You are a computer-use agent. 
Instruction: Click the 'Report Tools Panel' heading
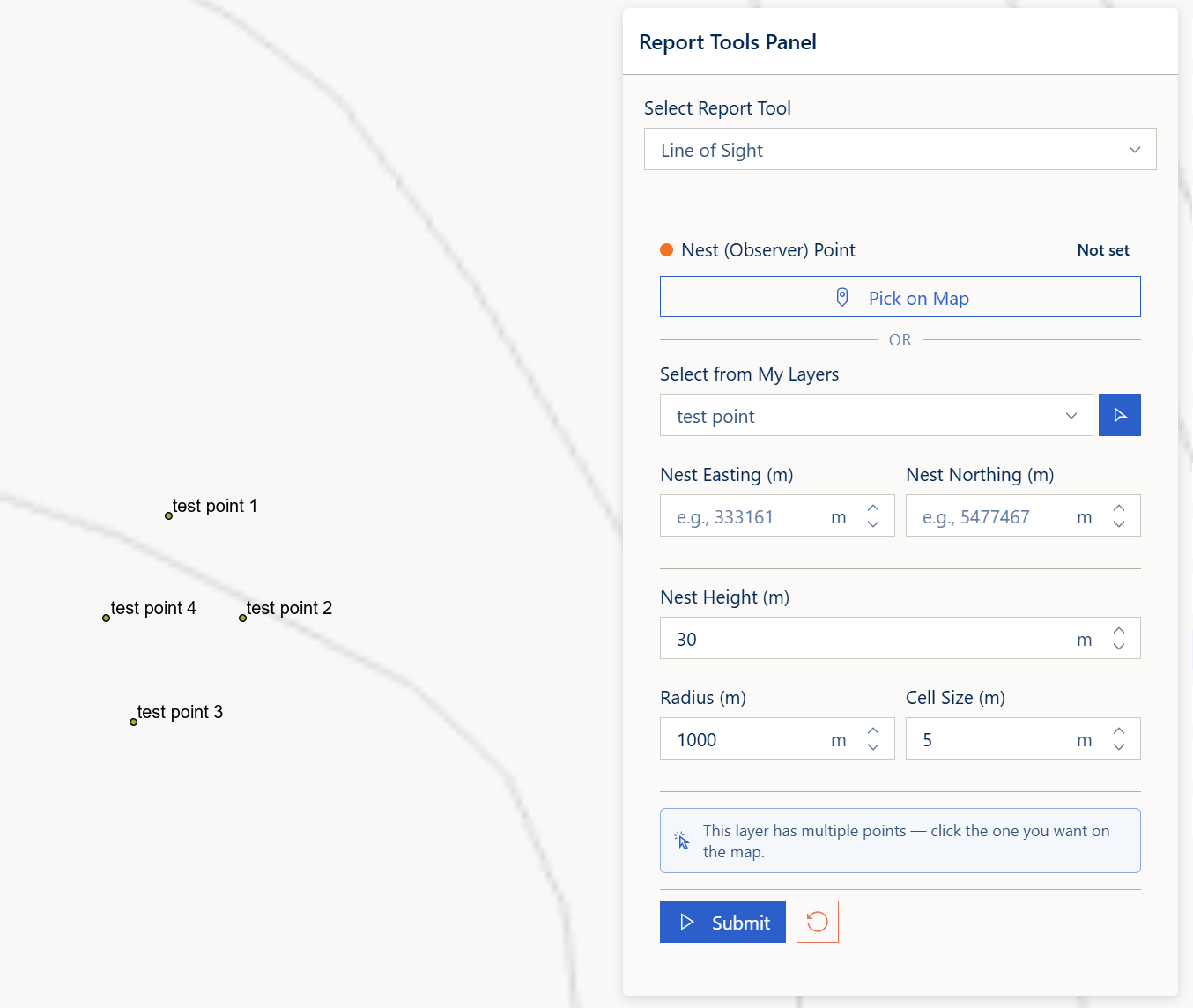coord(728,42)
